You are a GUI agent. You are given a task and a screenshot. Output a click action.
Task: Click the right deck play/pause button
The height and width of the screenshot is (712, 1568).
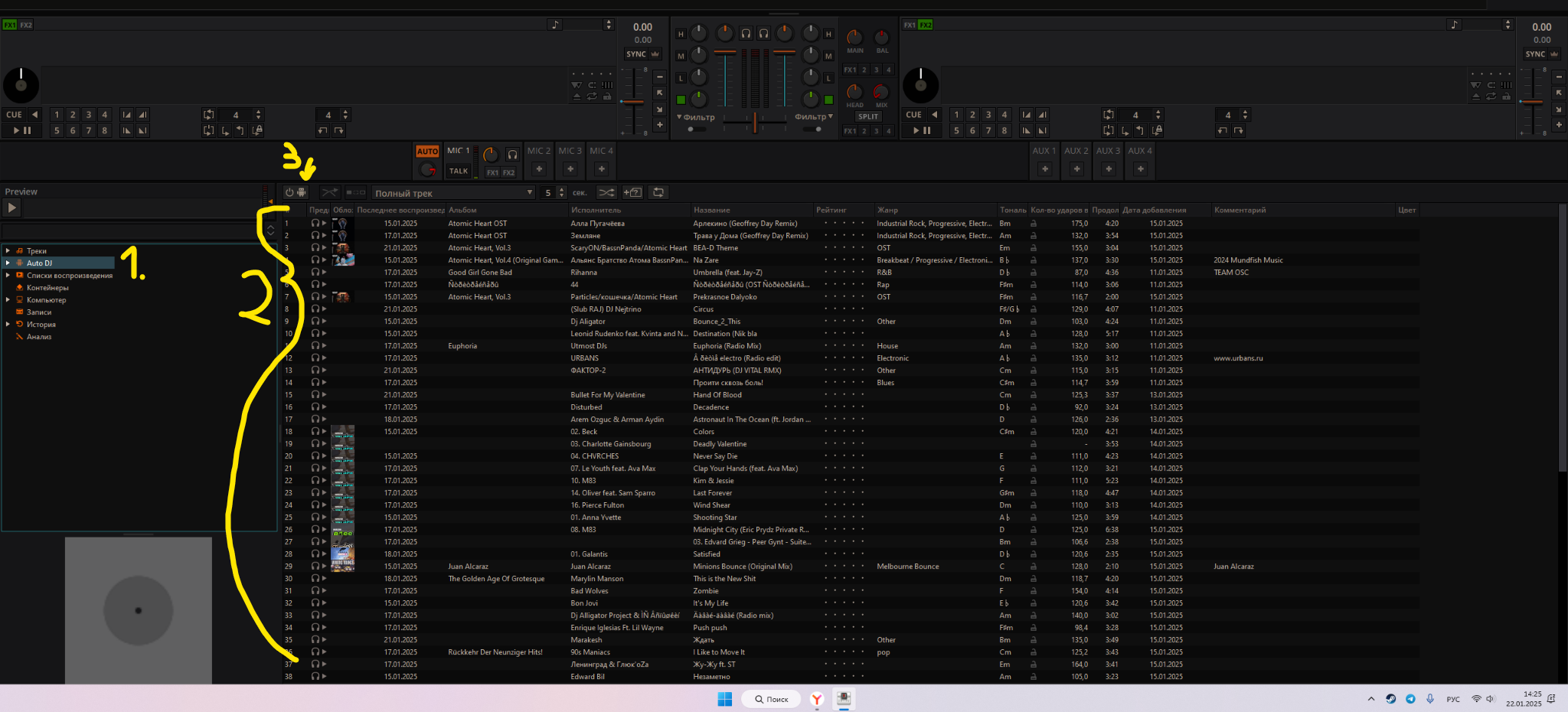coord(922,130)
